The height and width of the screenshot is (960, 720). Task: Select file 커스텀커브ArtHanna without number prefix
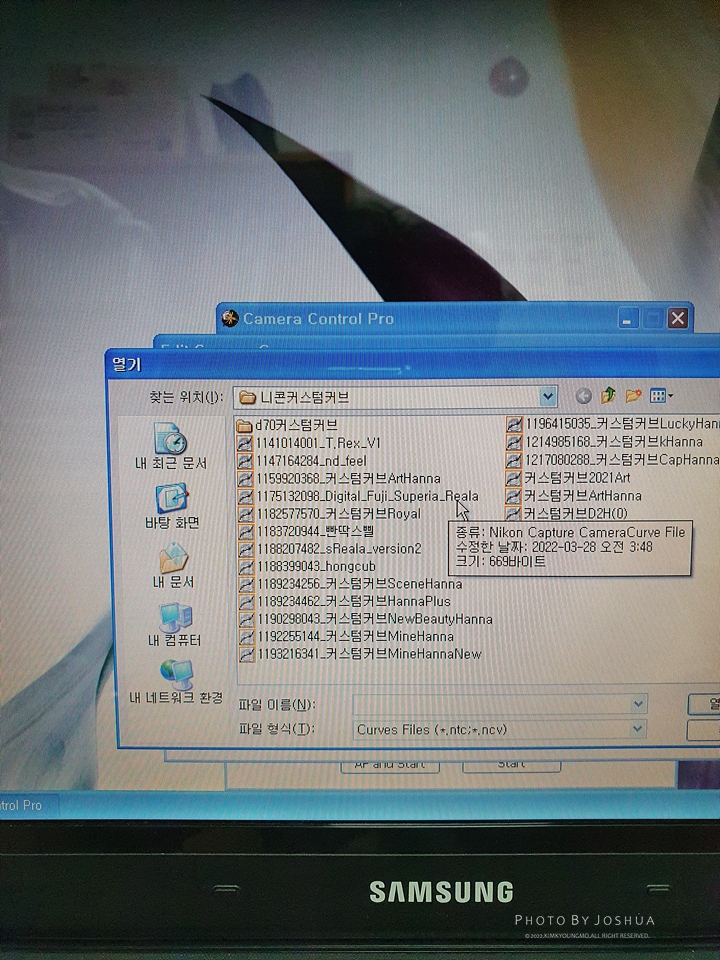click(574, 495)
